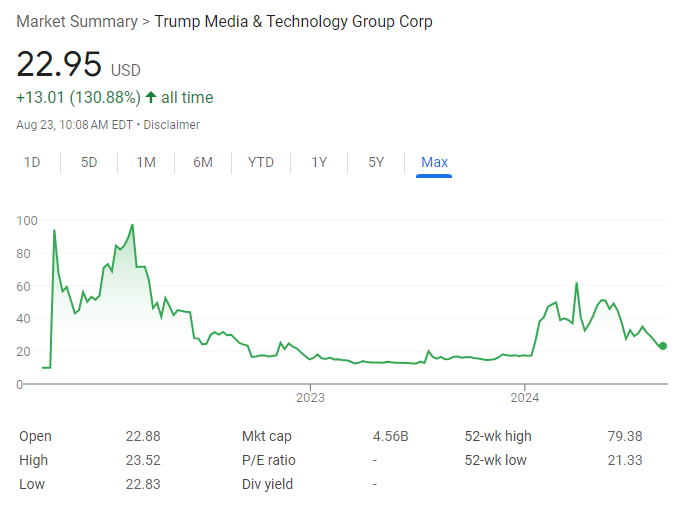This screenshot has height=506, width=682.
Task: Click the Trump Media & Technology Group title
Action: [294, 21]
